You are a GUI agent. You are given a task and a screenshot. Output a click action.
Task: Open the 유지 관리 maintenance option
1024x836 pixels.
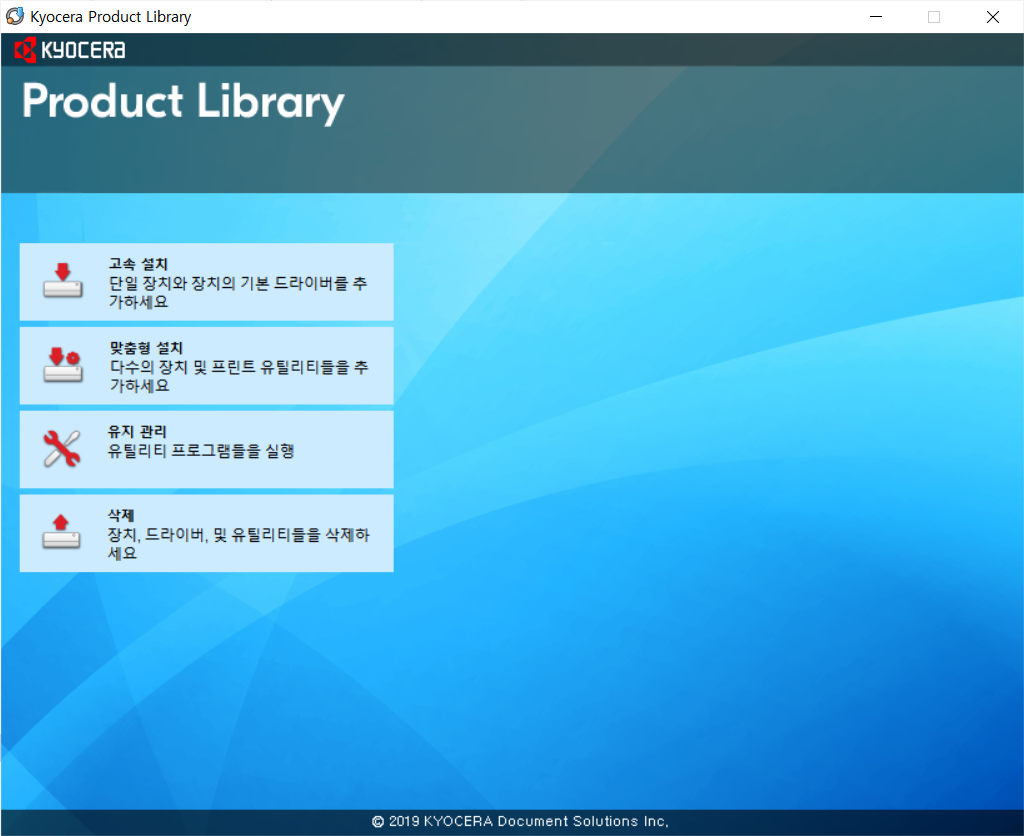(x=206, y=449)
